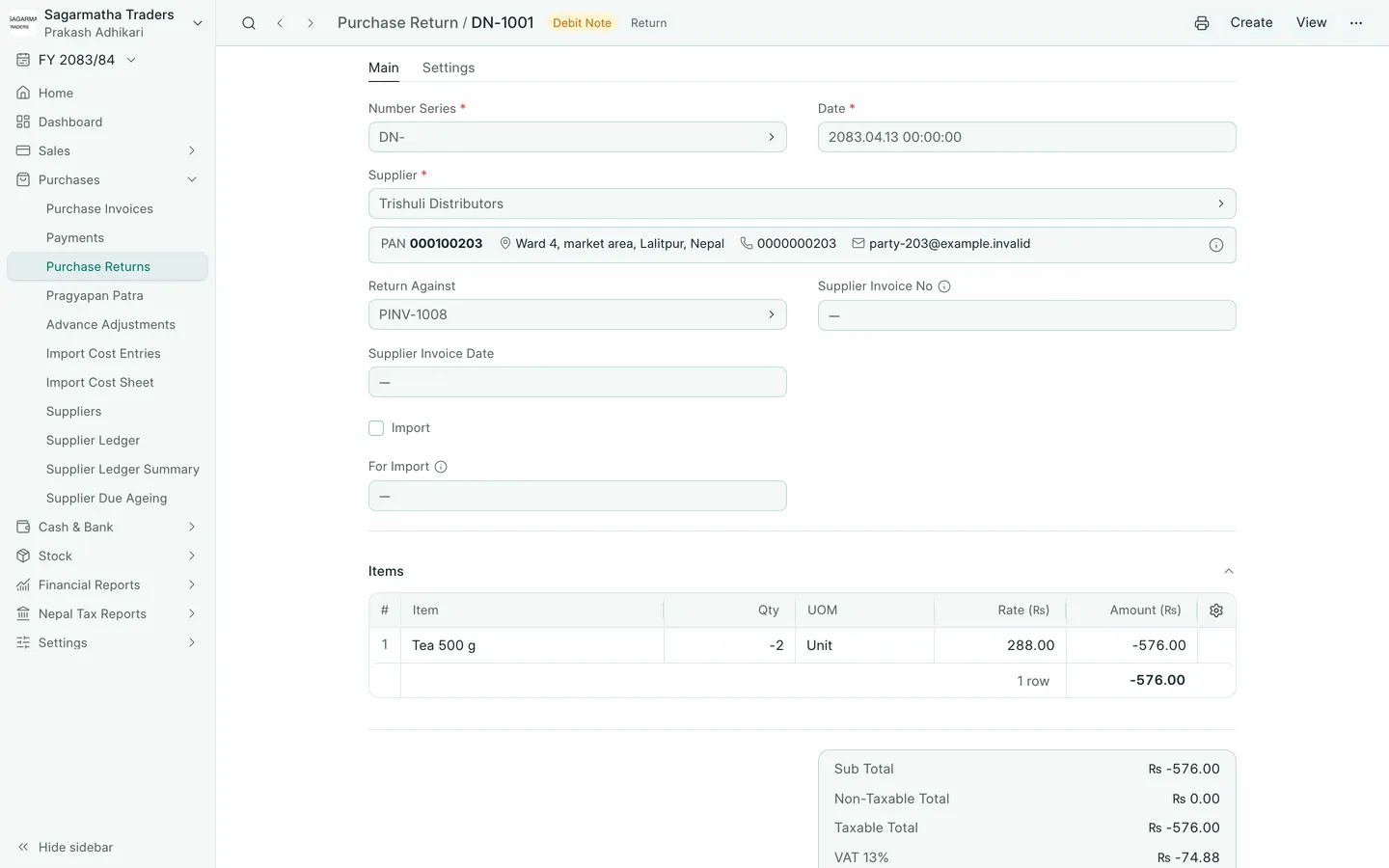The height and width of the screenshot is (868, 1389).
Task: Print this purchase return
Action: click(x=1202, y=23)
